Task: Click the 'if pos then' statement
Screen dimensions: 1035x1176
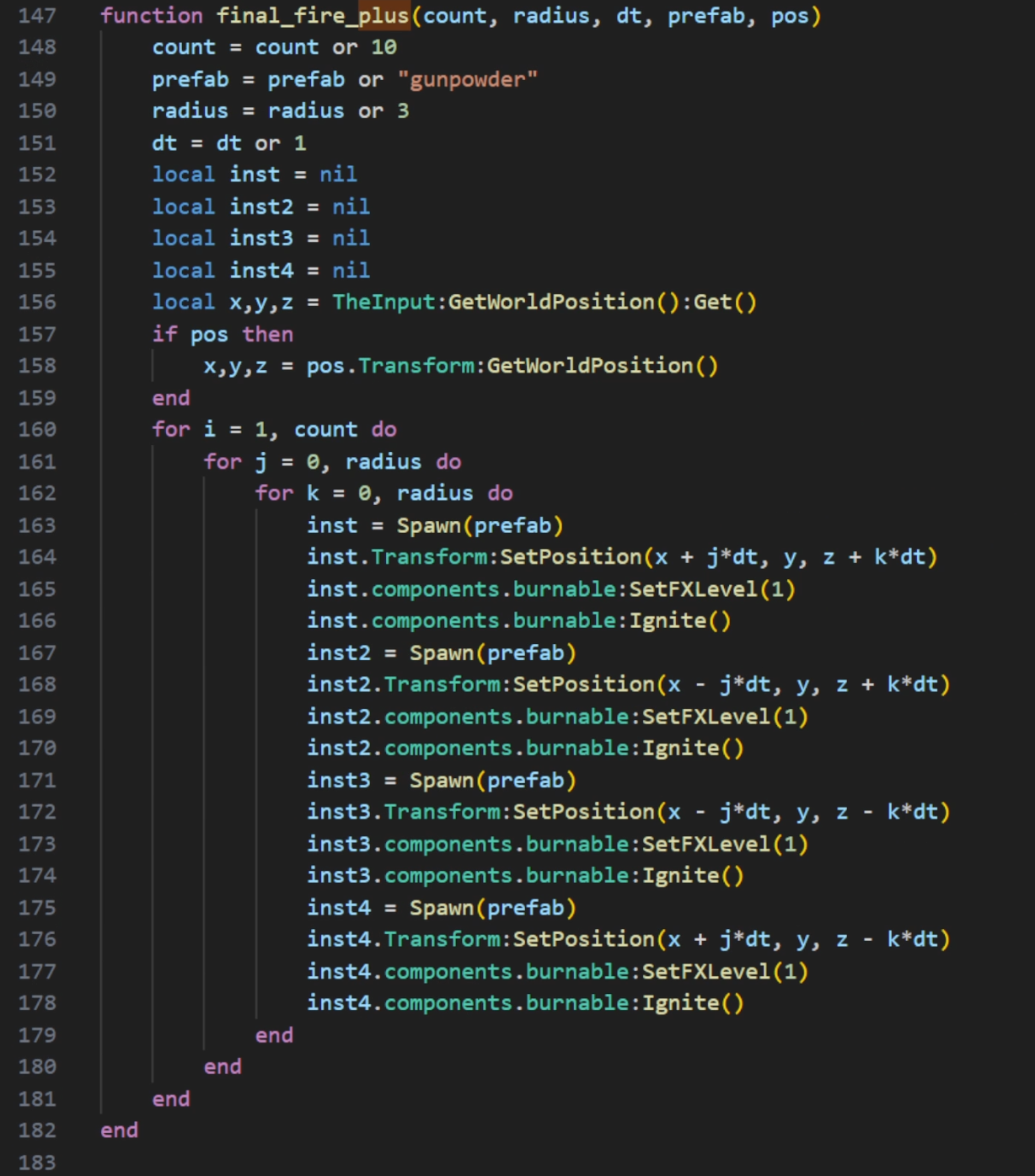Action: click(223, 335)
